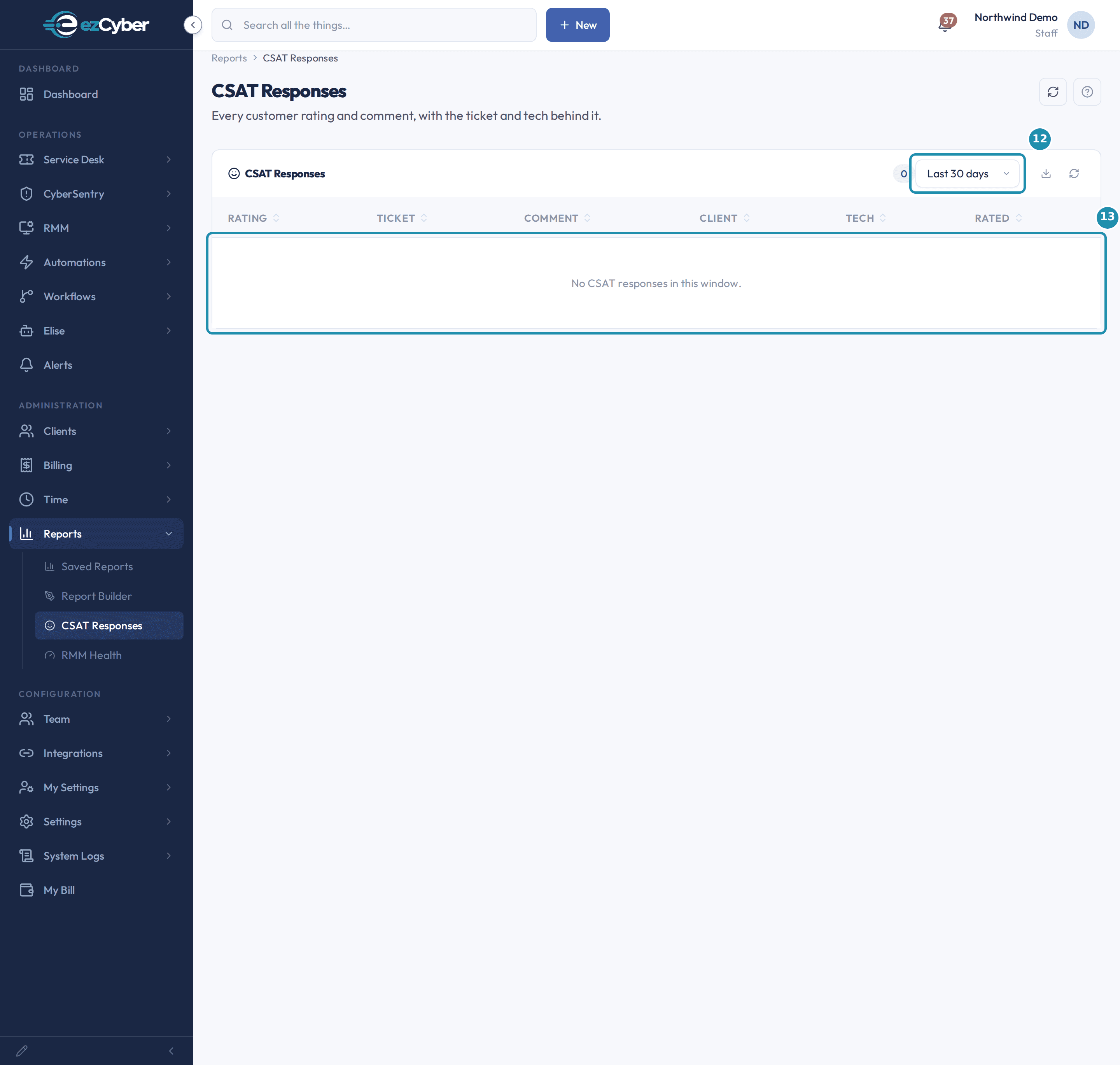Refresh the page with the top-right refresh icon
The image size is (1120, 1065).
click(x=1052, y=92)
